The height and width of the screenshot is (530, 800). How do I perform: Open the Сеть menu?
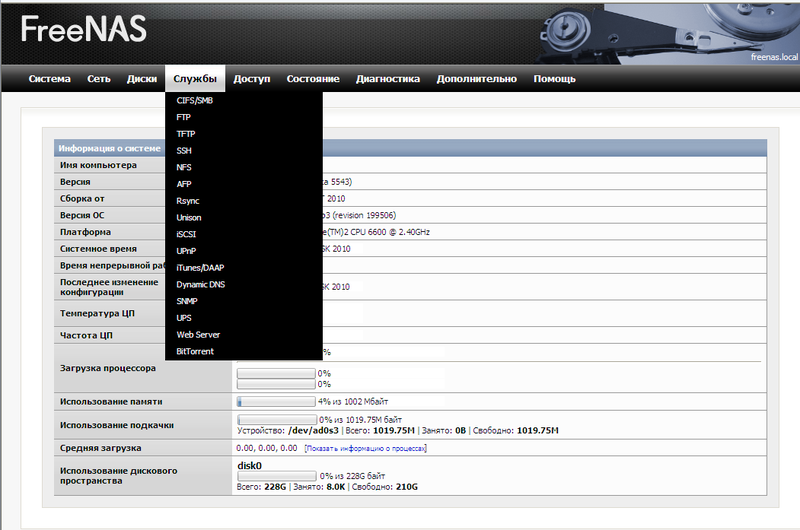pos(98,79)
